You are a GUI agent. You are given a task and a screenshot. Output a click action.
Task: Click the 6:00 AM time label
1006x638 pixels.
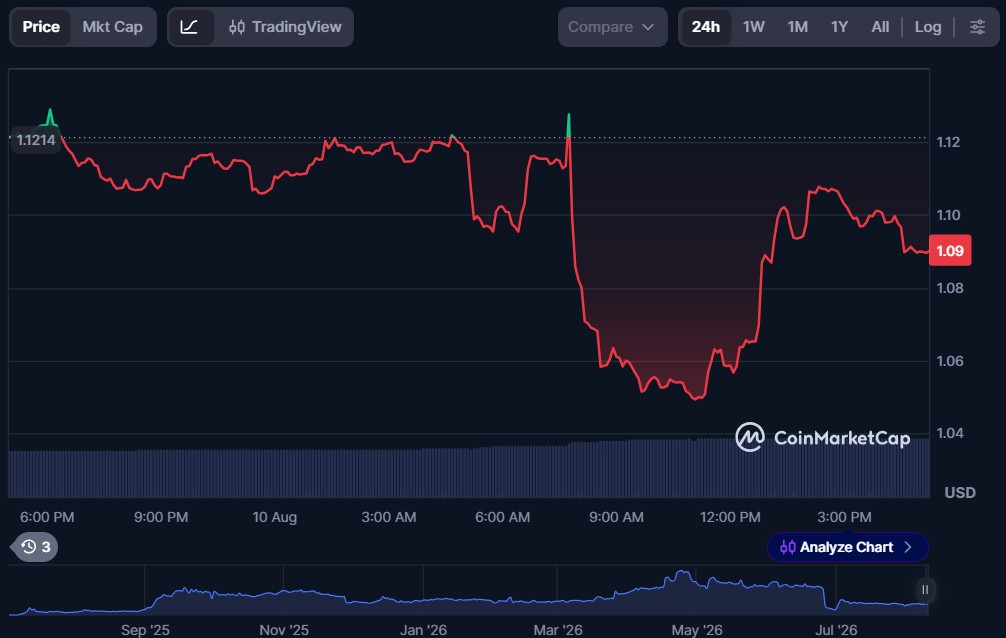coord(502,517)
